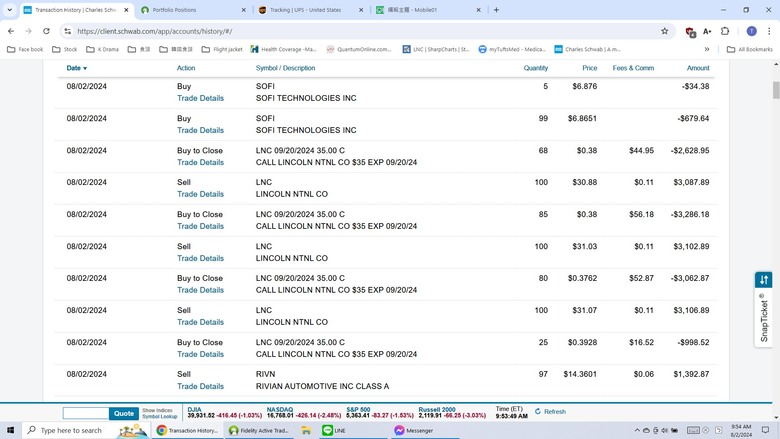Viewport: 780px width, 439px height.
Task: Open the Stock bookmark folder
Action: click(x=65, y=49)
